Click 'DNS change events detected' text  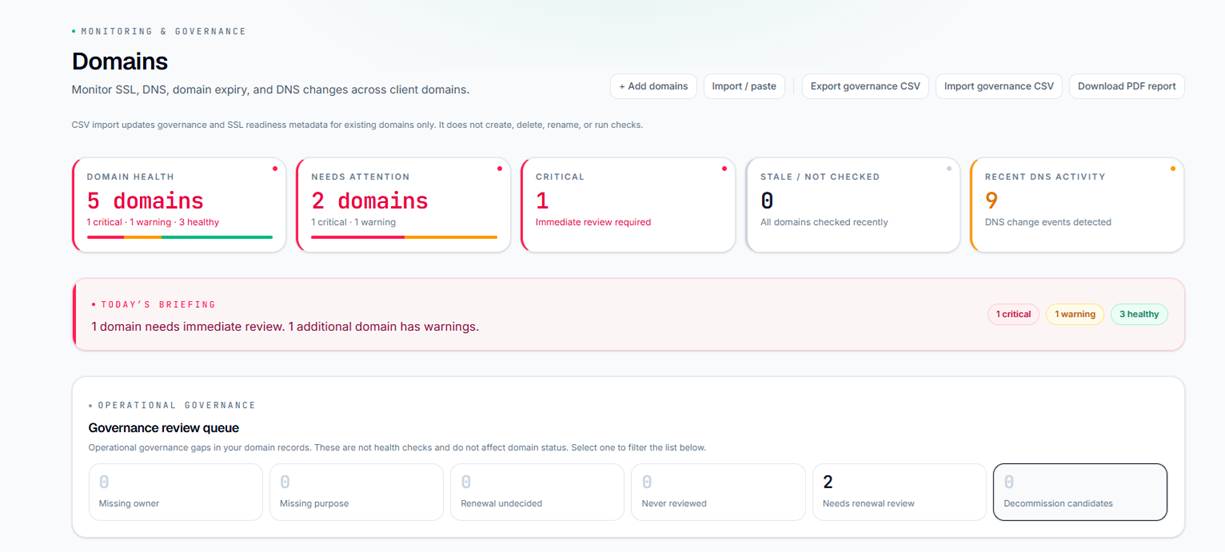pos(1048,222)
